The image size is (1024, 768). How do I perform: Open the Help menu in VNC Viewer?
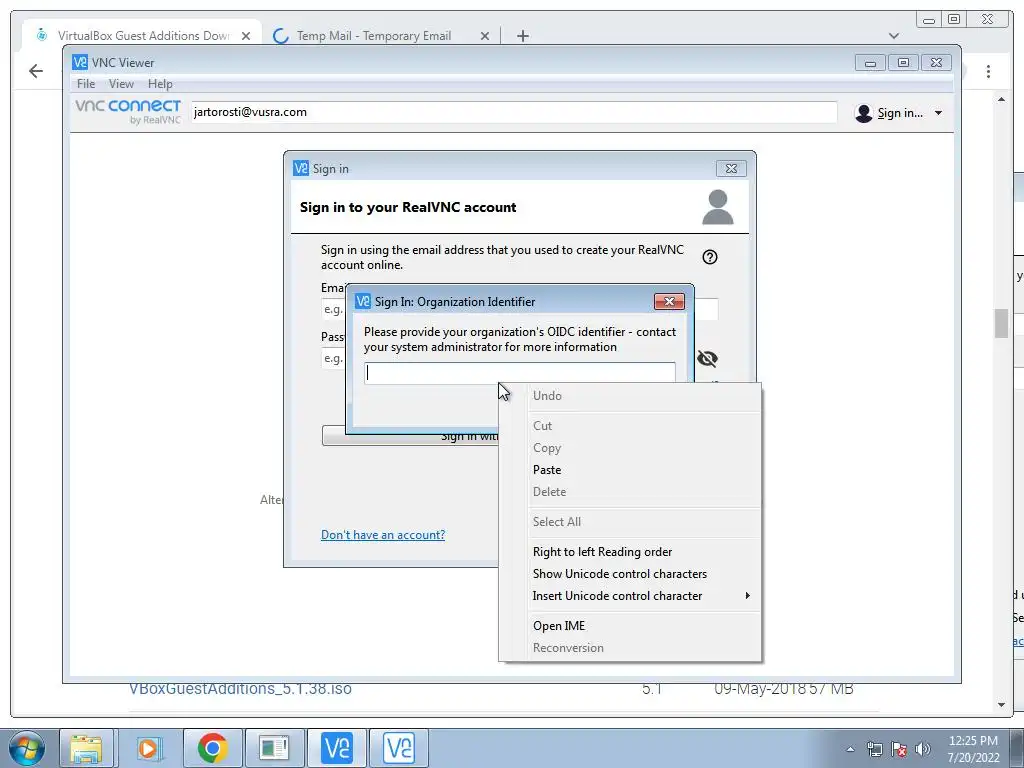(x=160, y=84)
